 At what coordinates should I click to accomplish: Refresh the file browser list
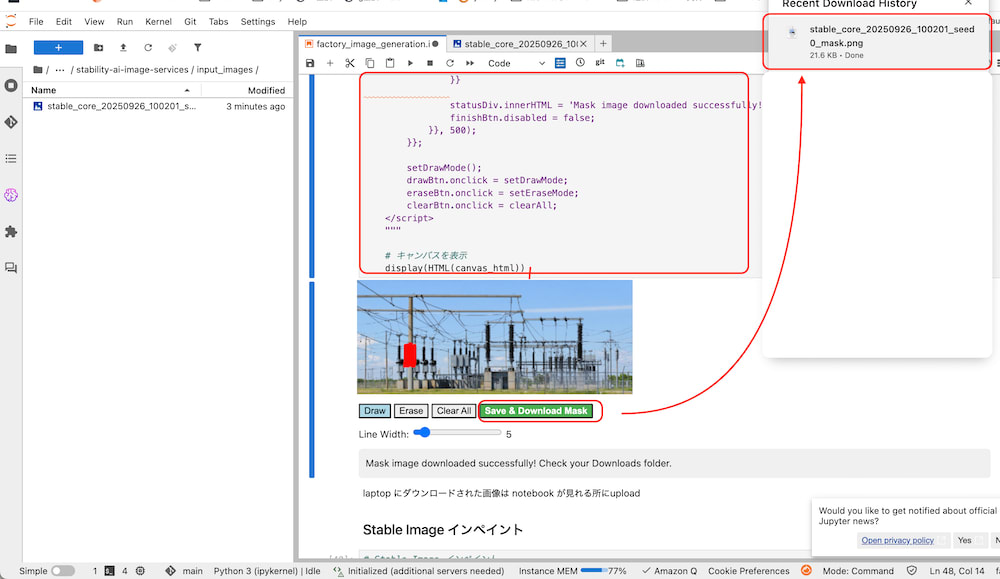tap(148, 48)
